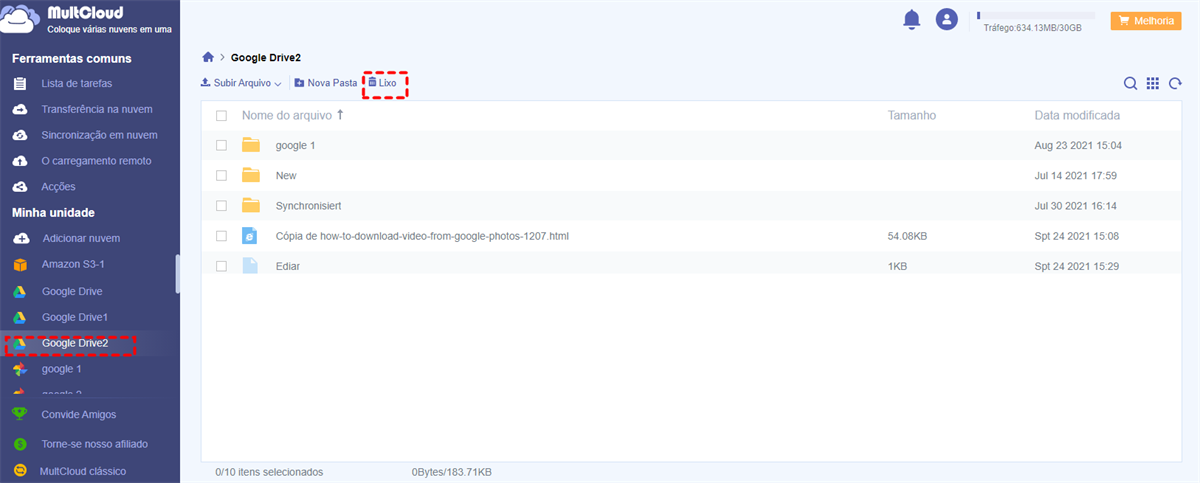The image size is (1200, 483).
Task: Sort by Nome do arquivo arrow
Action: (x=340, y=115)
